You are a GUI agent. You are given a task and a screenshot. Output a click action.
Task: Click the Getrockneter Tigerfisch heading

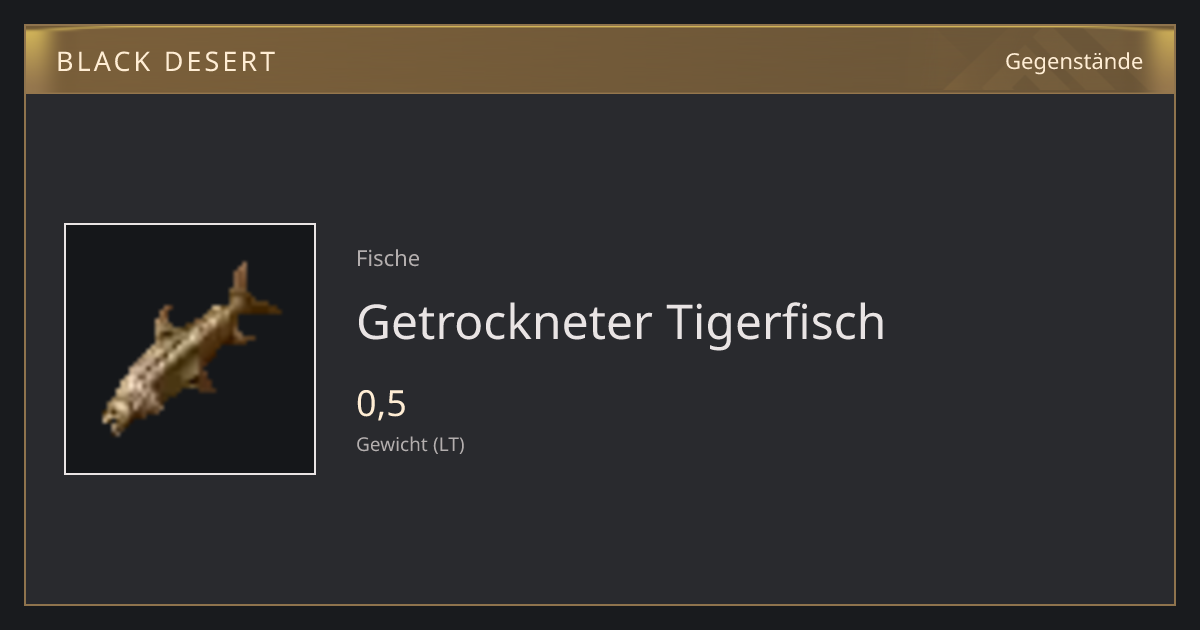pos(621,322)
